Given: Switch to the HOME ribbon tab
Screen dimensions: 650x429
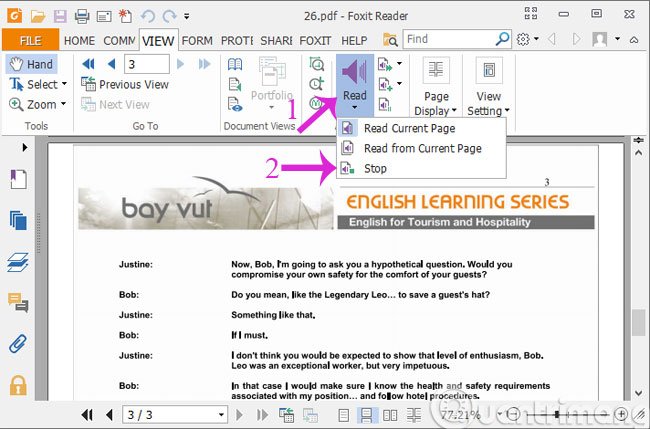Looking at the screenshot, I should (79, 41).
